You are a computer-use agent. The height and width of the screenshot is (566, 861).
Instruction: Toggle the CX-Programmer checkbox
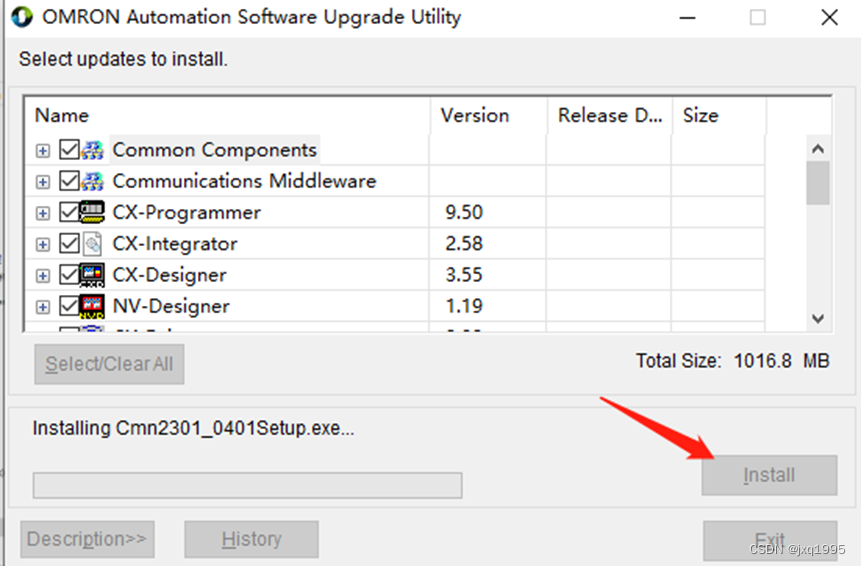69,212
